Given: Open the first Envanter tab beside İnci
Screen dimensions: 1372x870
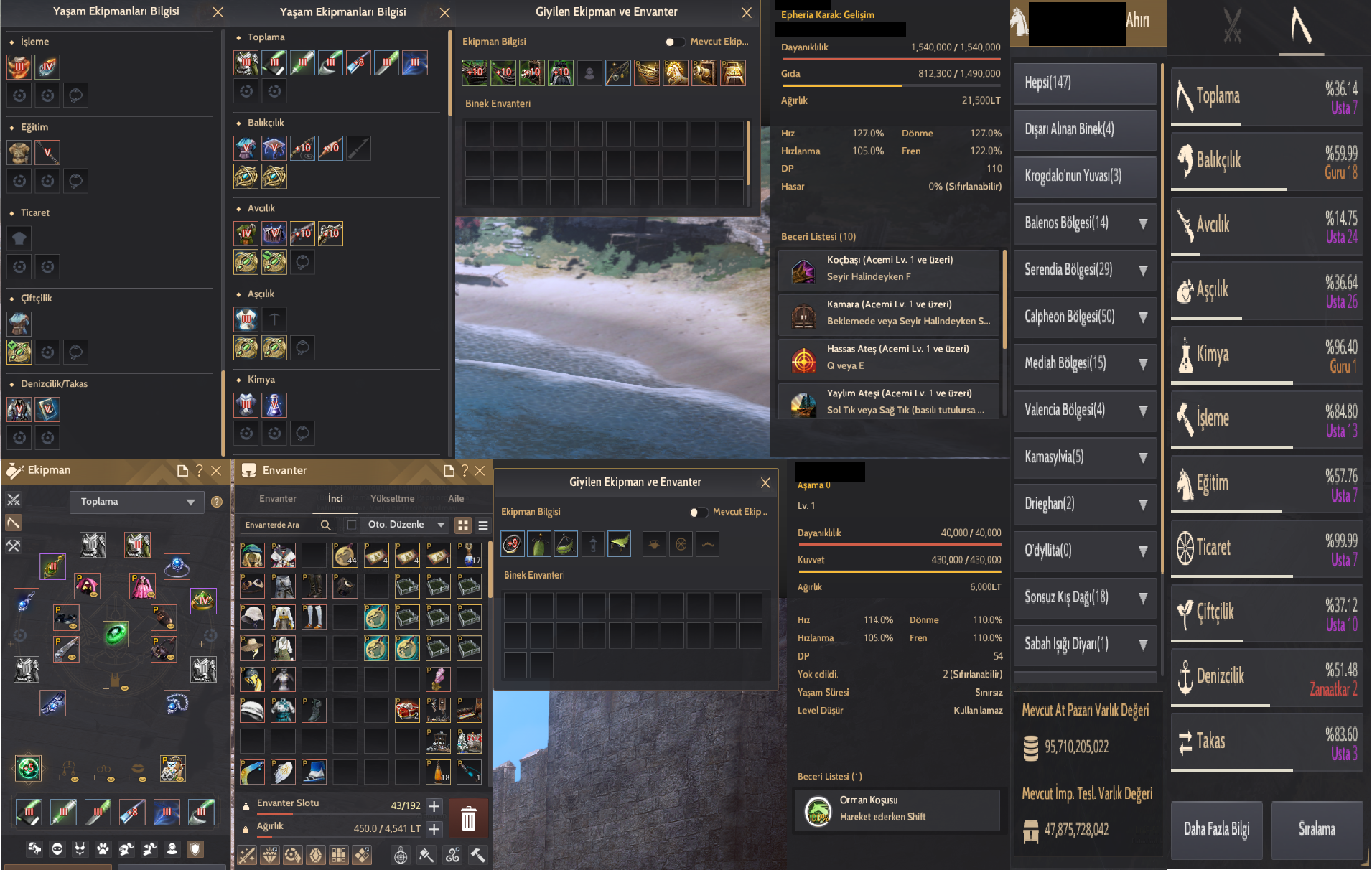Looking at the screenshot, I should (277, 499).
